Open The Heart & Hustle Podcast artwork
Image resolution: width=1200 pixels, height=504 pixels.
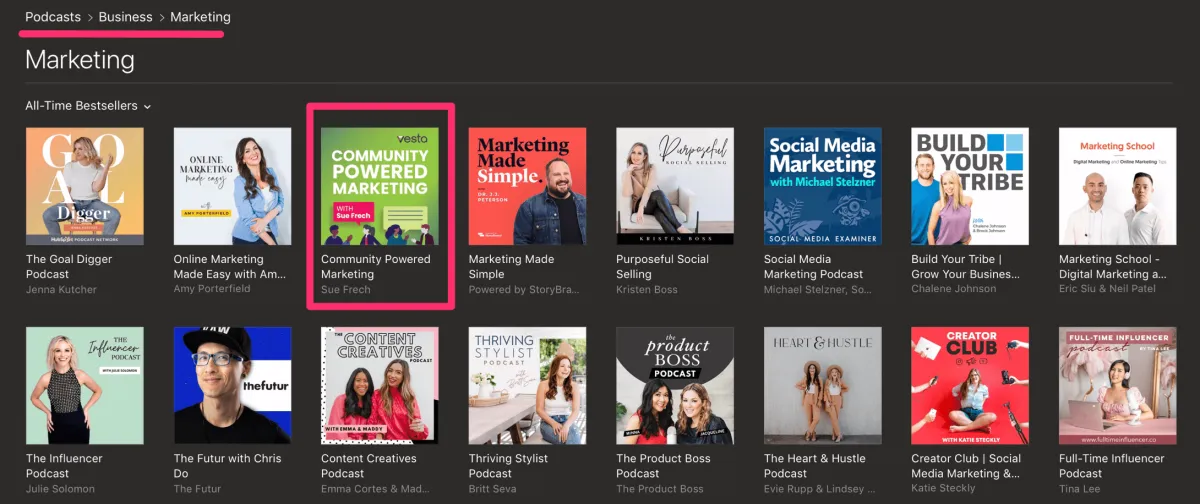pos(823,385)
